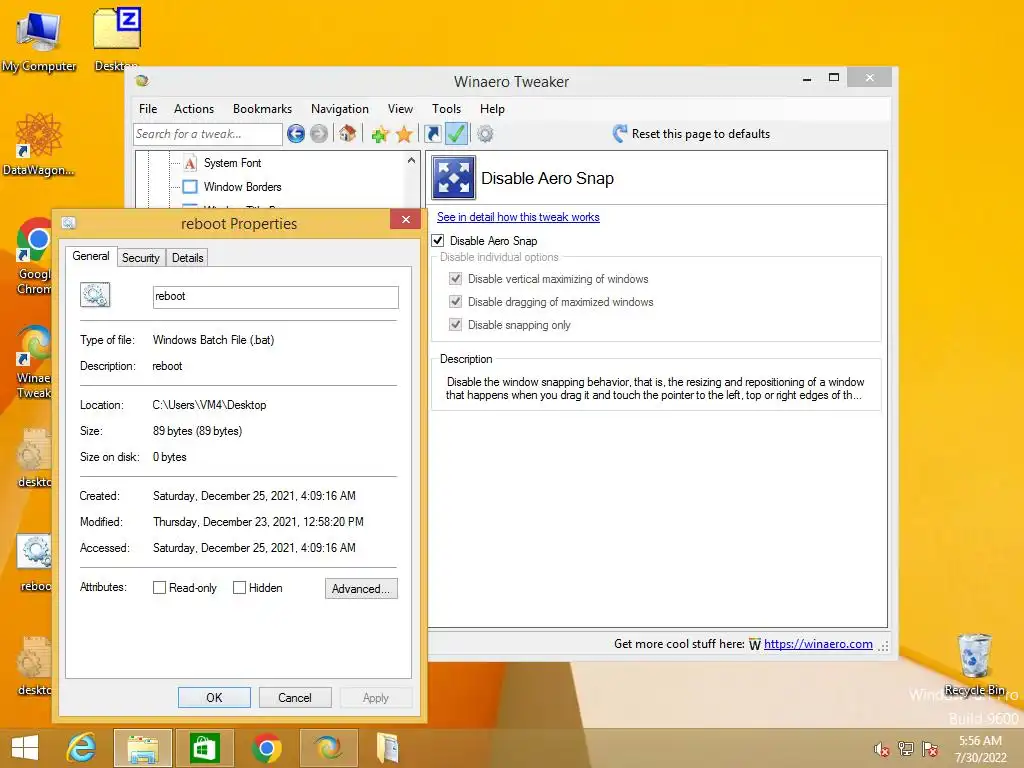Open bookmarks using the gold star icon

(404, 134)
